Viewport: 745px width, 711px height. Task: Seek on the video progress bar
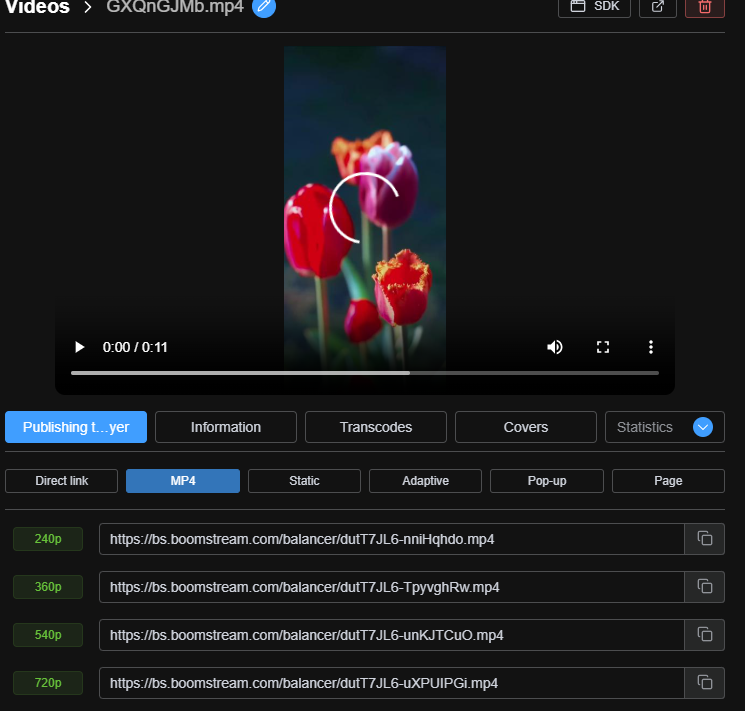365,373
